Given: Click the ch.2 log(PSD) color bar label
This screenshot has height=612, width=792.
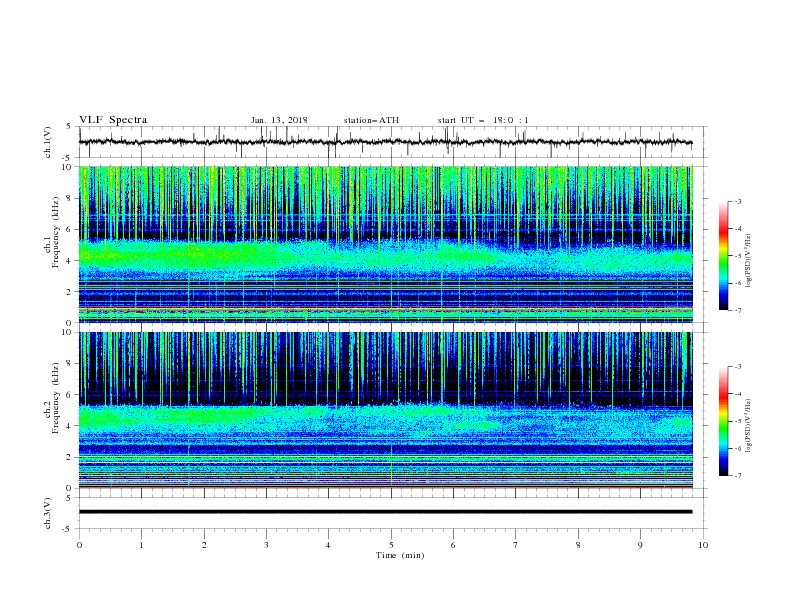Looking at the screenshot, I should (749, 426).
